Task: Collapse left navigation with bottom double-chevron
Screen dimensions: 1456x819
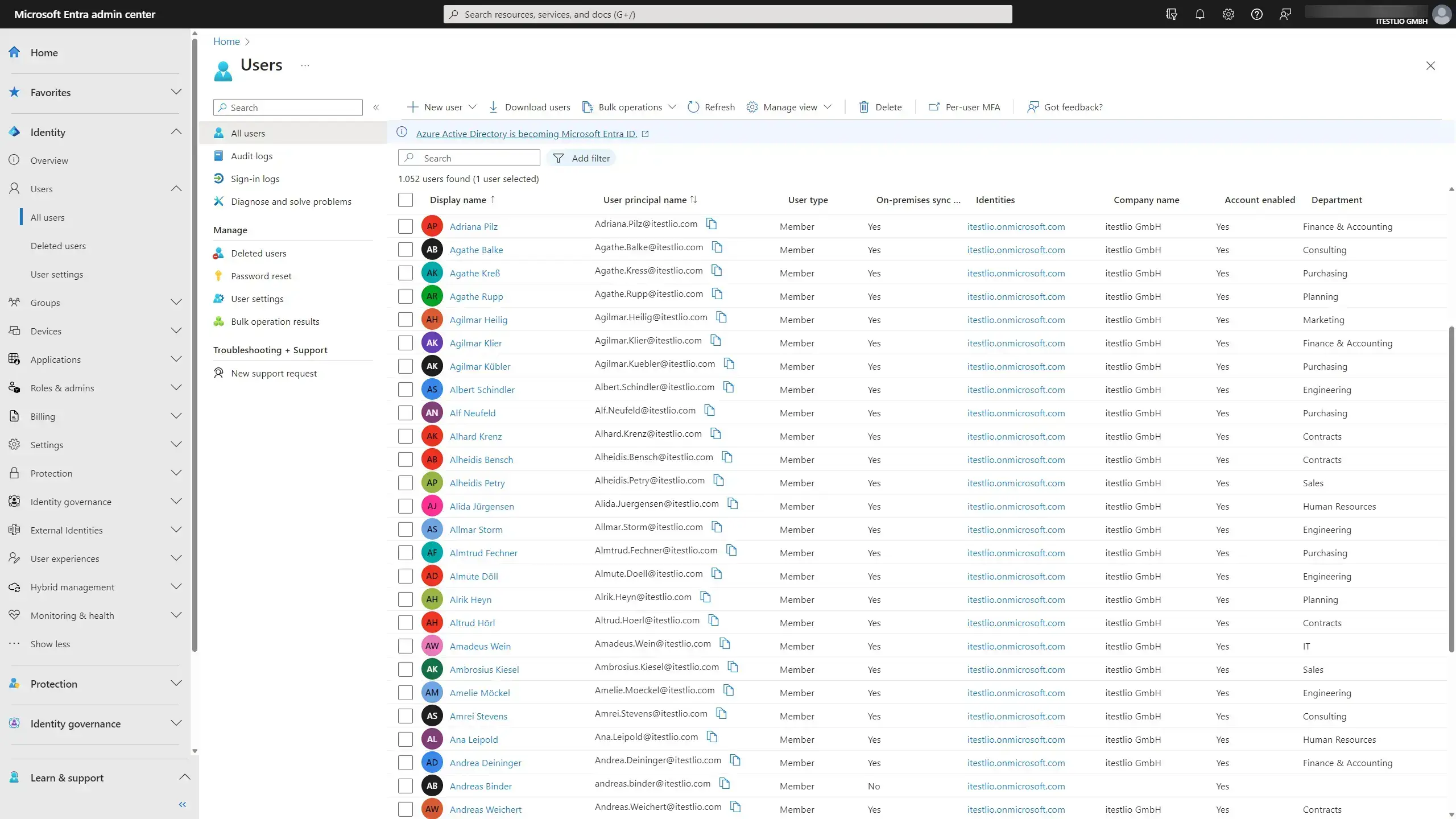Action: point(183,804)
